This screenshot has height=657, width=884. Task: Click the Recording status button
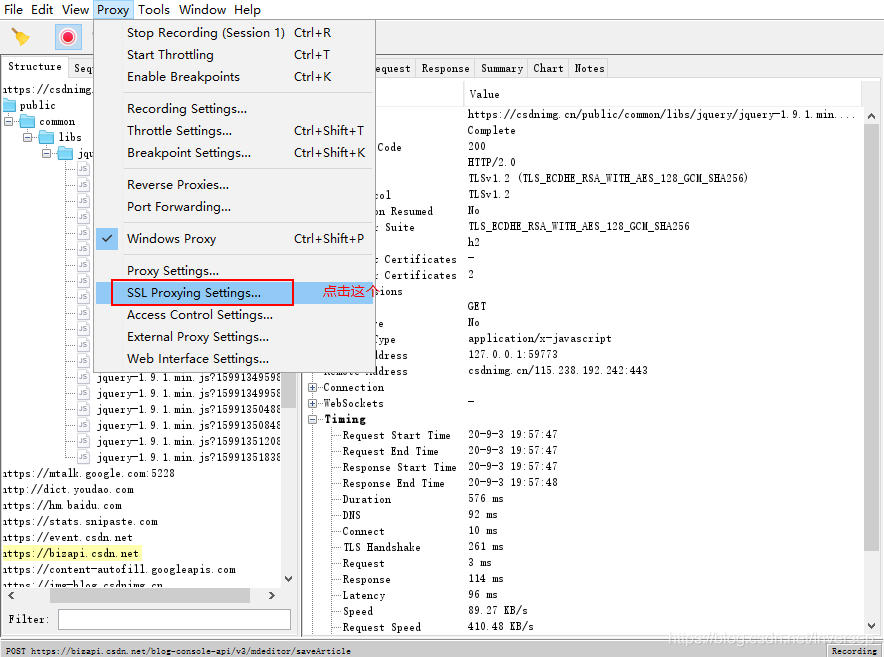854,651
